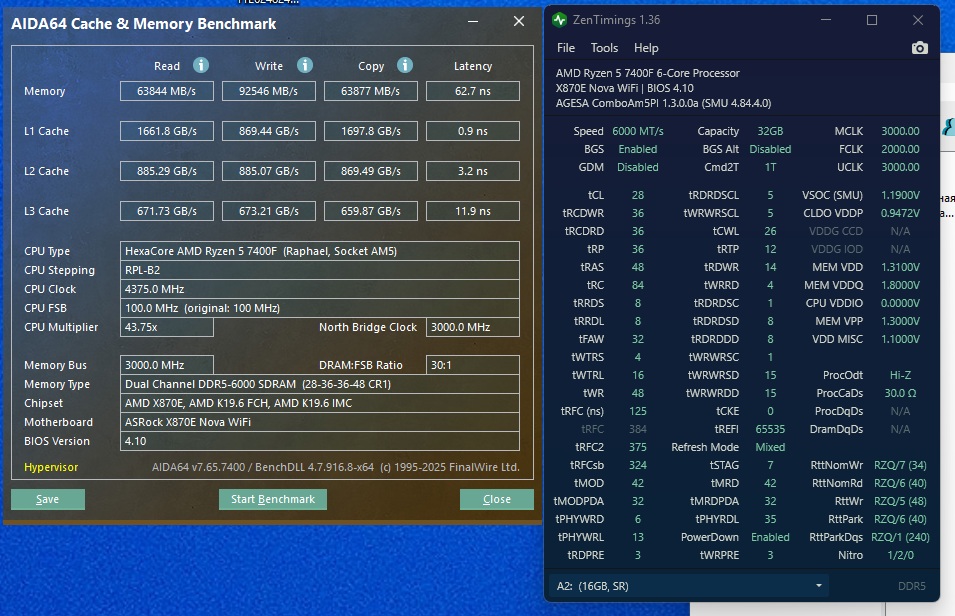Click the Memory Type field DDR5-6000 SDRAM

click(x=320, y=384)
